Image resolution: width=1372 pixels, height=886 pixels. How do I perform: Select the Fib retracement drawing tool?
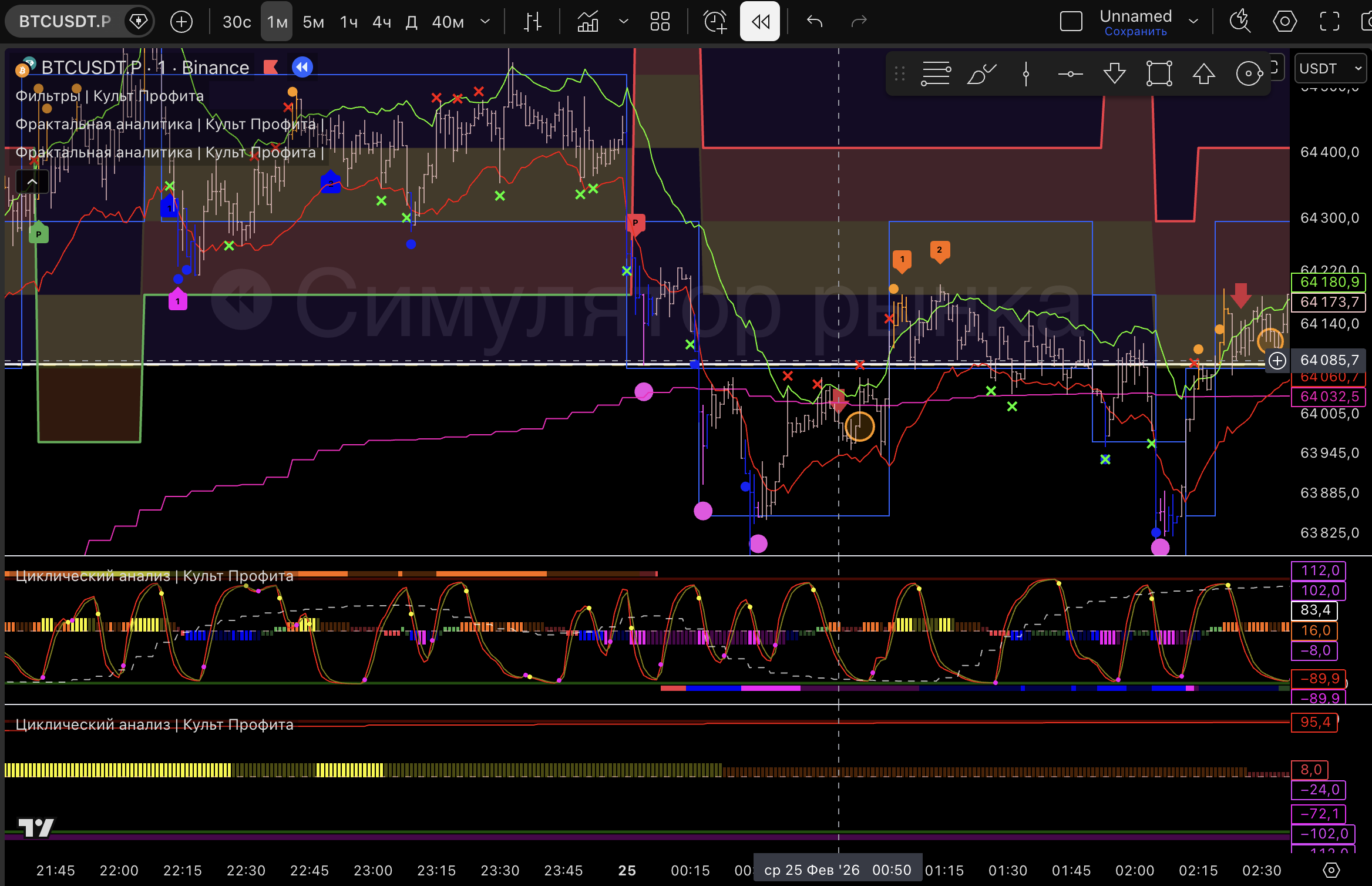936,74
